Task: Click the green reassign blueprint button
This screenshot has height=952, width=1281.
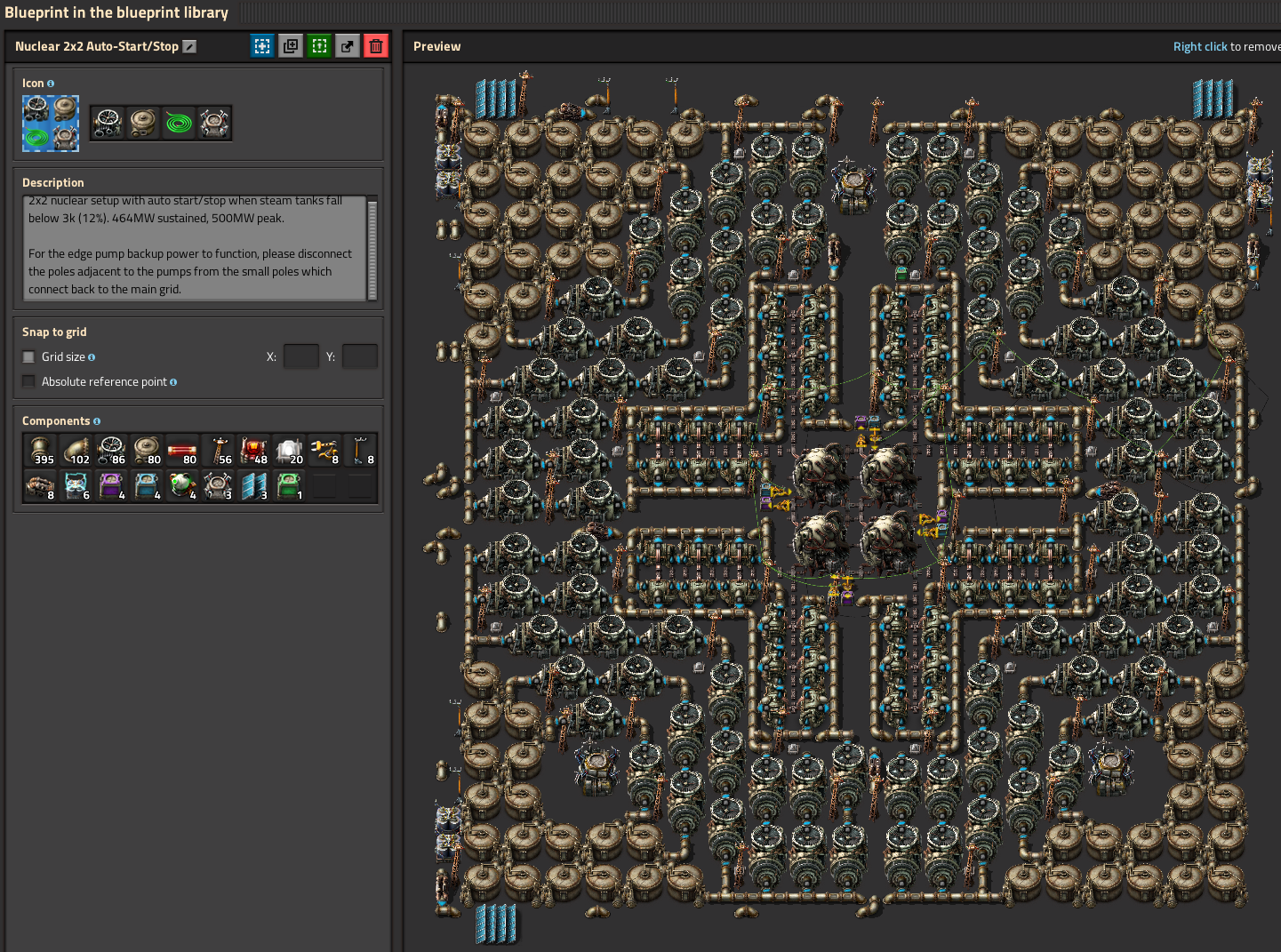Action: tap(319, 46)
